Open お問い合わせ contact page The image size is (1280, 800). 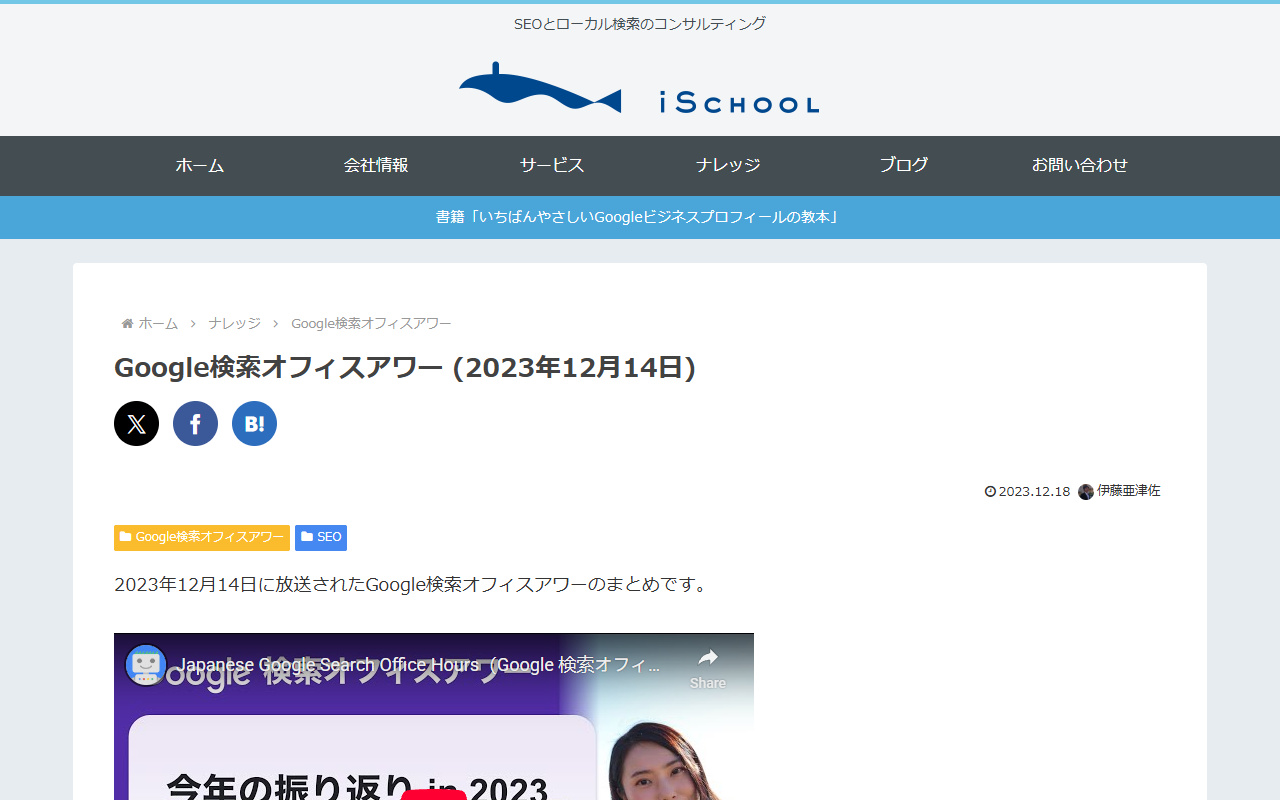pos(1080,165)
